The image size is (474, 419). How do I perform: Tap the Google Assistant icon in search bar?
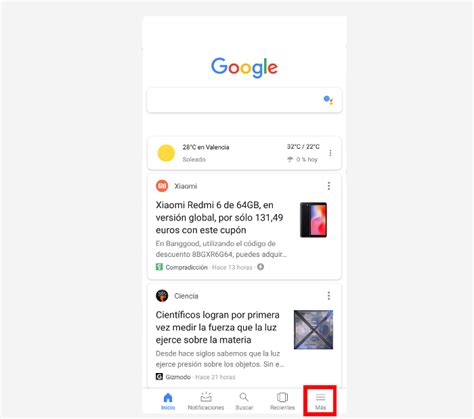[328, 100]
